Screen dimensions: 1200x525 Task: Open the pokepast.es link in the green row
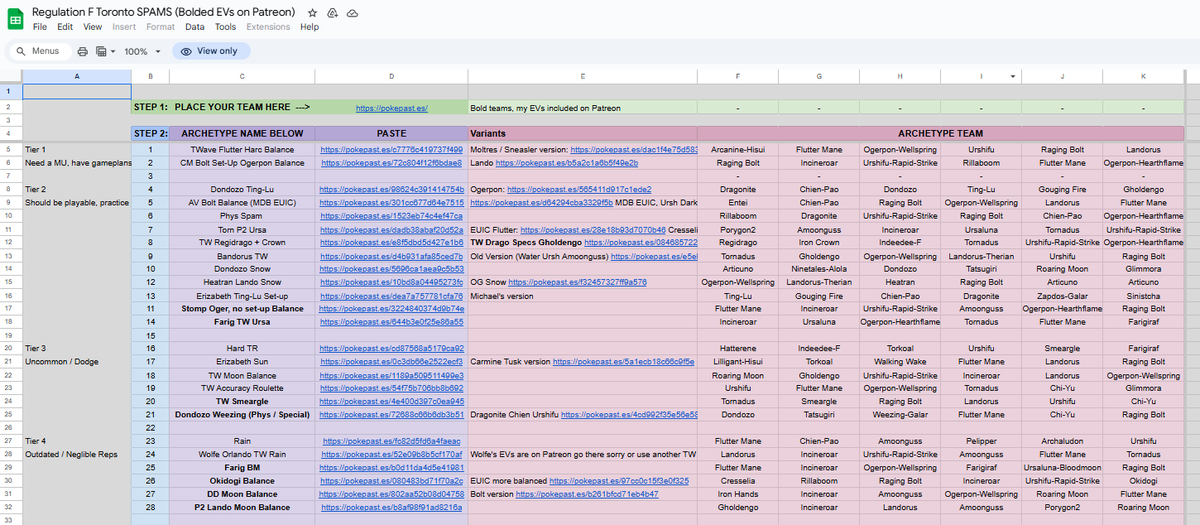click(x=392, y=108)
